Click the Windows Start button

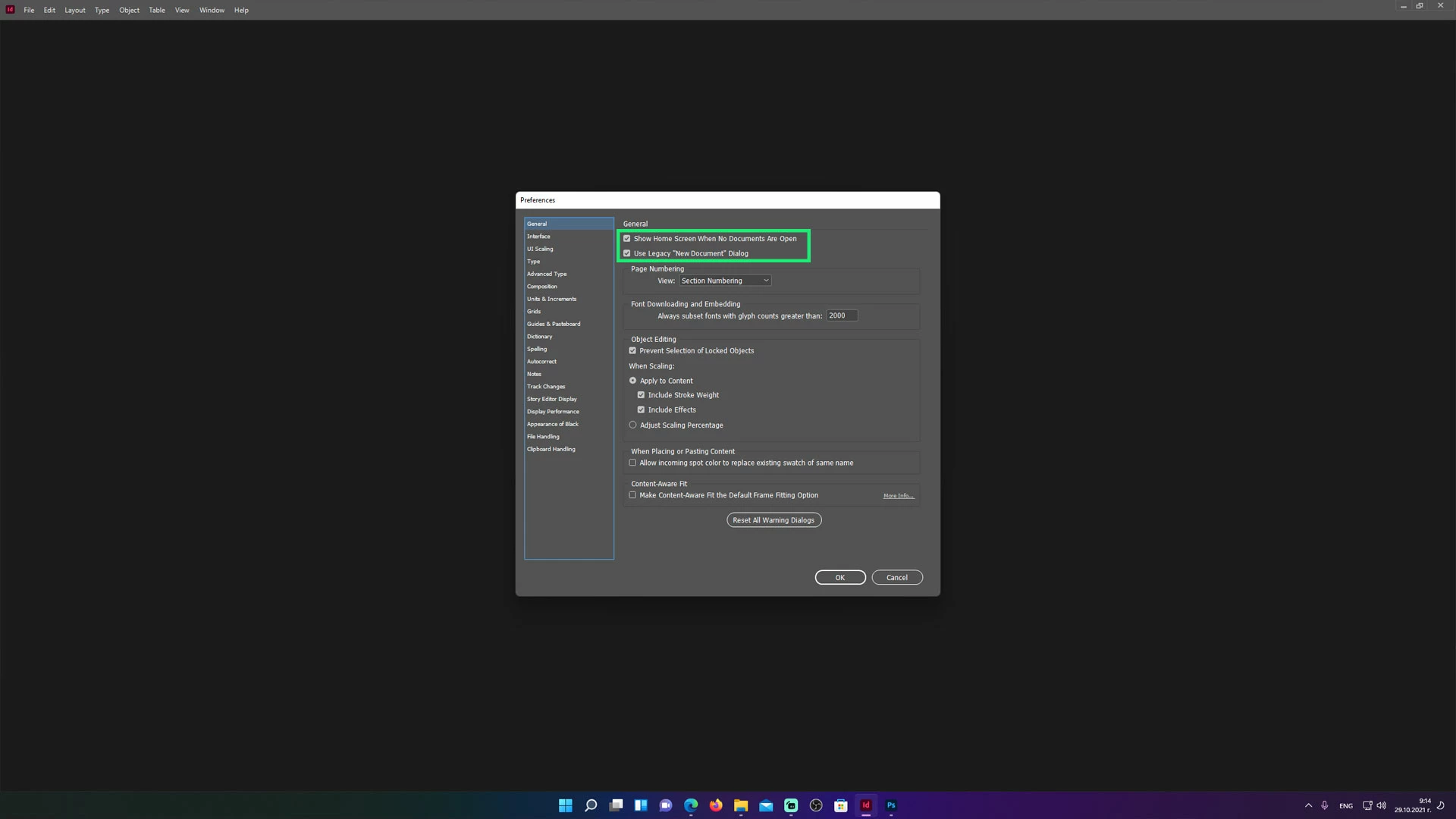[x=566, y=805]
